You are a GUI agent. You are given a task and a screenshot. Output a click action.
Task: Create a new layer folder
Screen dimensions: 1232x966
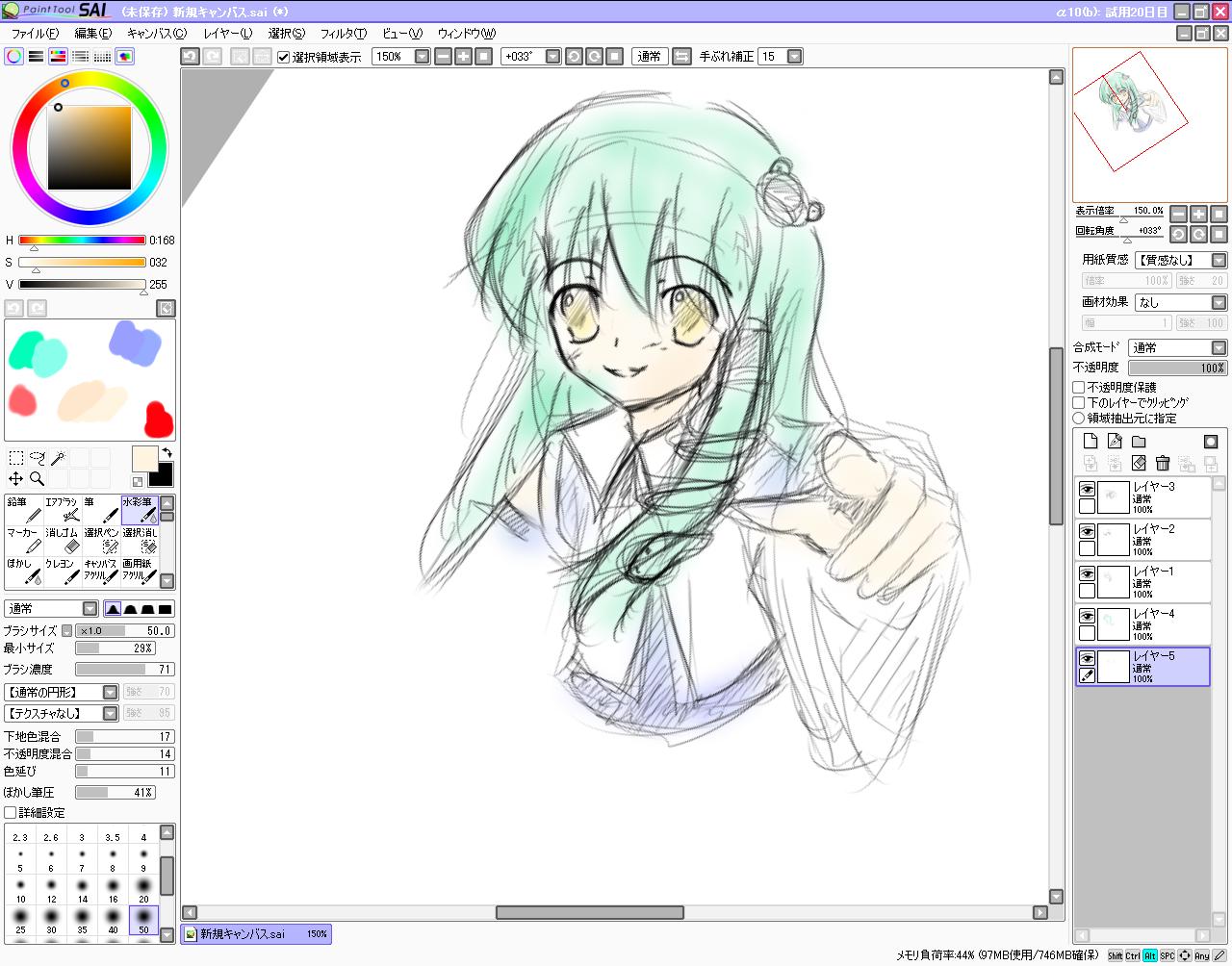pos(1139,441)
